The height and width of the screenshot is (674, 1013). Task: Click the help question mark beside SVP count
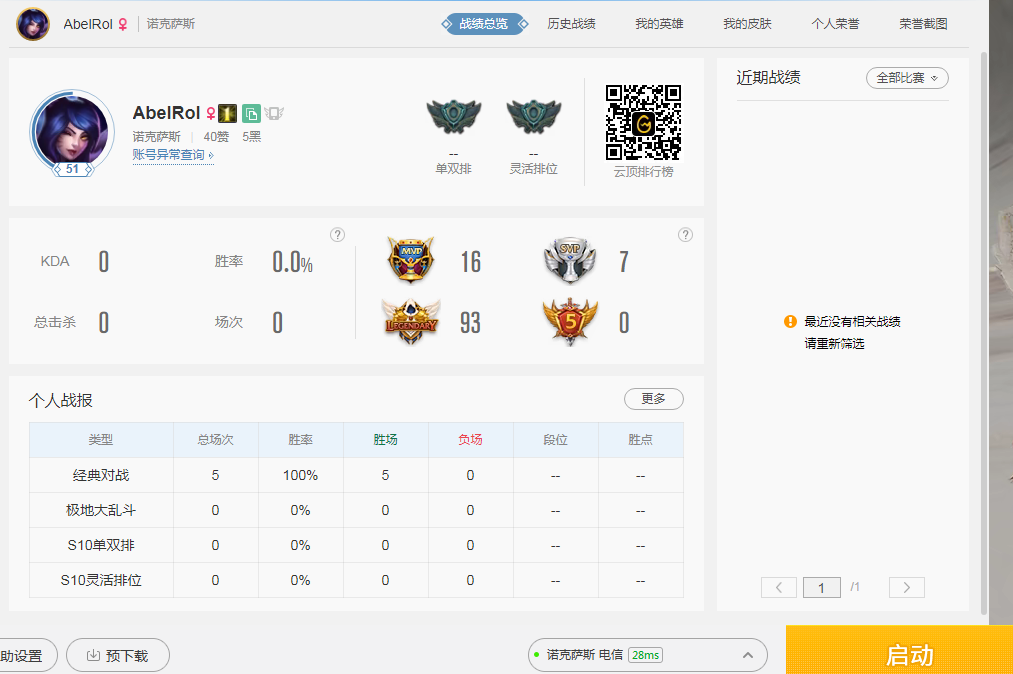click(x=685, y=235)
